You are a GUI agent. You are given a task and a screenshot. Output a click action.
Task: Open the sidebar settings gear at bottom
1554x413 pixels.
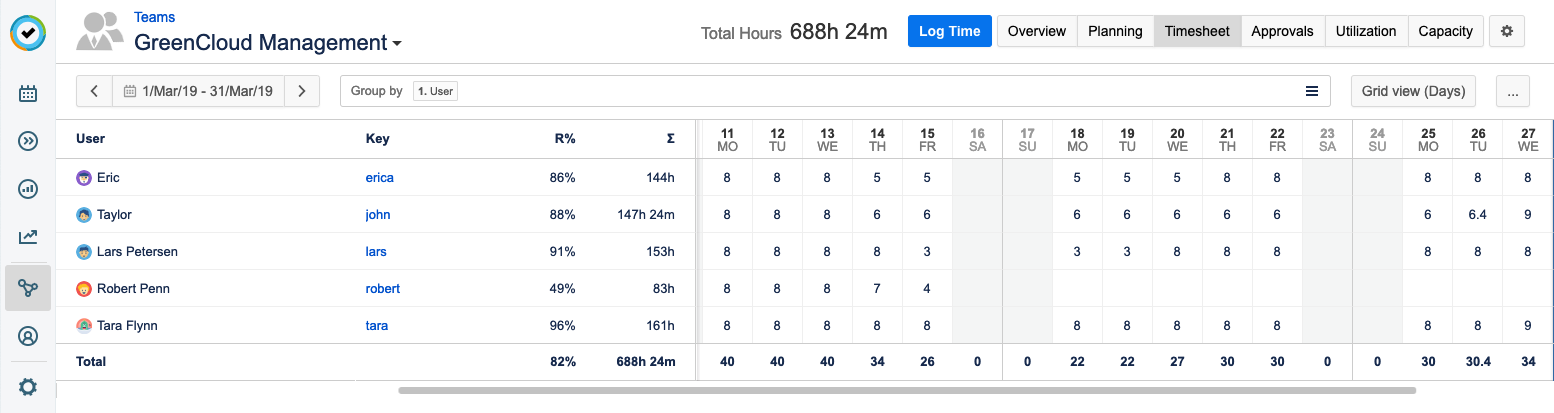tap(28, 387)
